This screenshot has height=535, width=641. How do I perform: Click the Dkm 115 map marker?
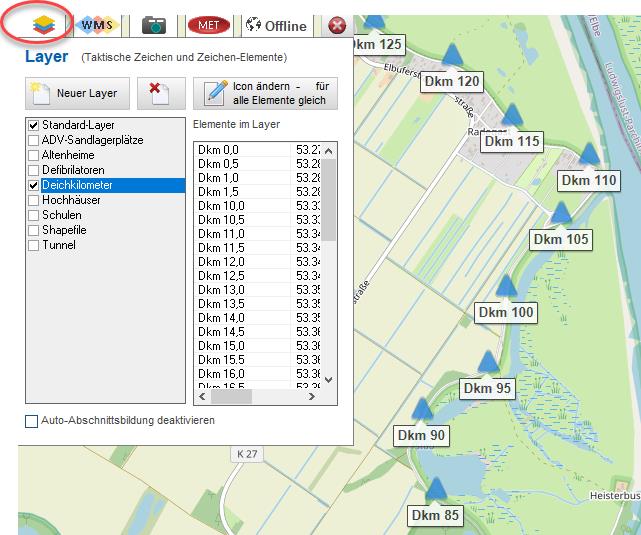click(x=511, y=118)
